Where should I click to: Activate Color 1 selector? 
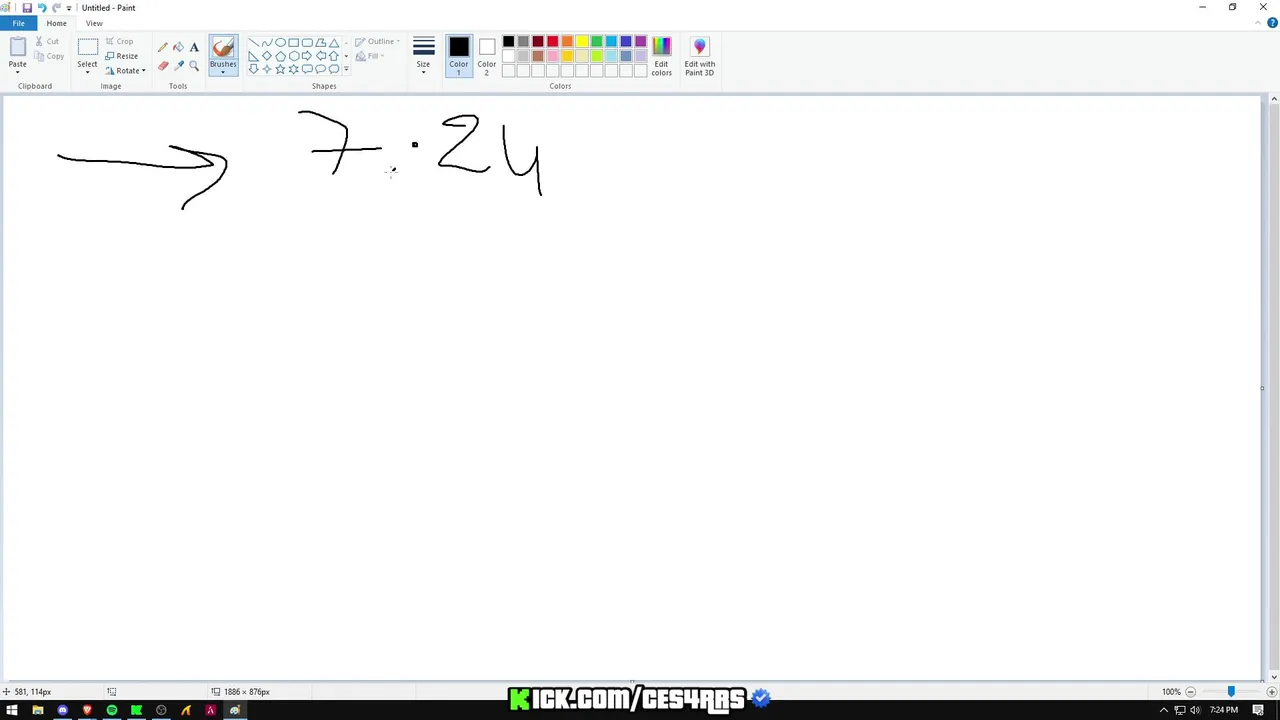(458, 56)
